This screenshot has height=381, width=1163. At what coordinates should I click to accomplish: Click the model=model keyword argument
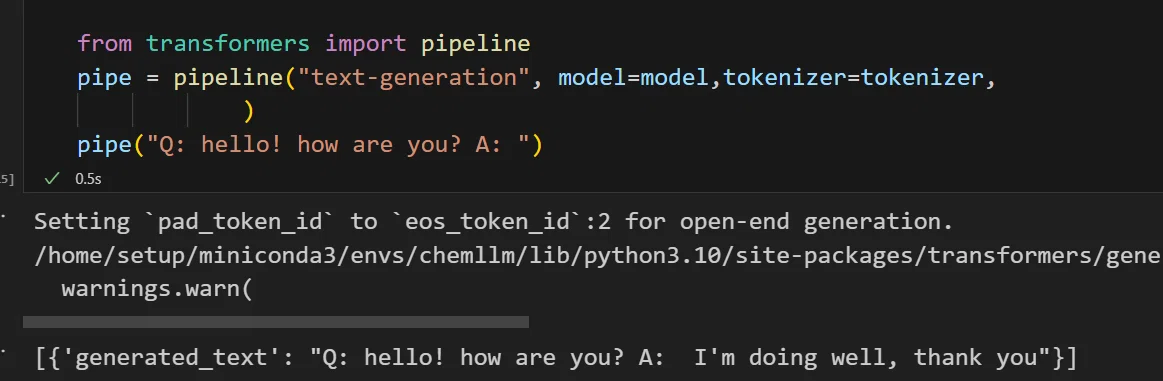click(633, 77)
